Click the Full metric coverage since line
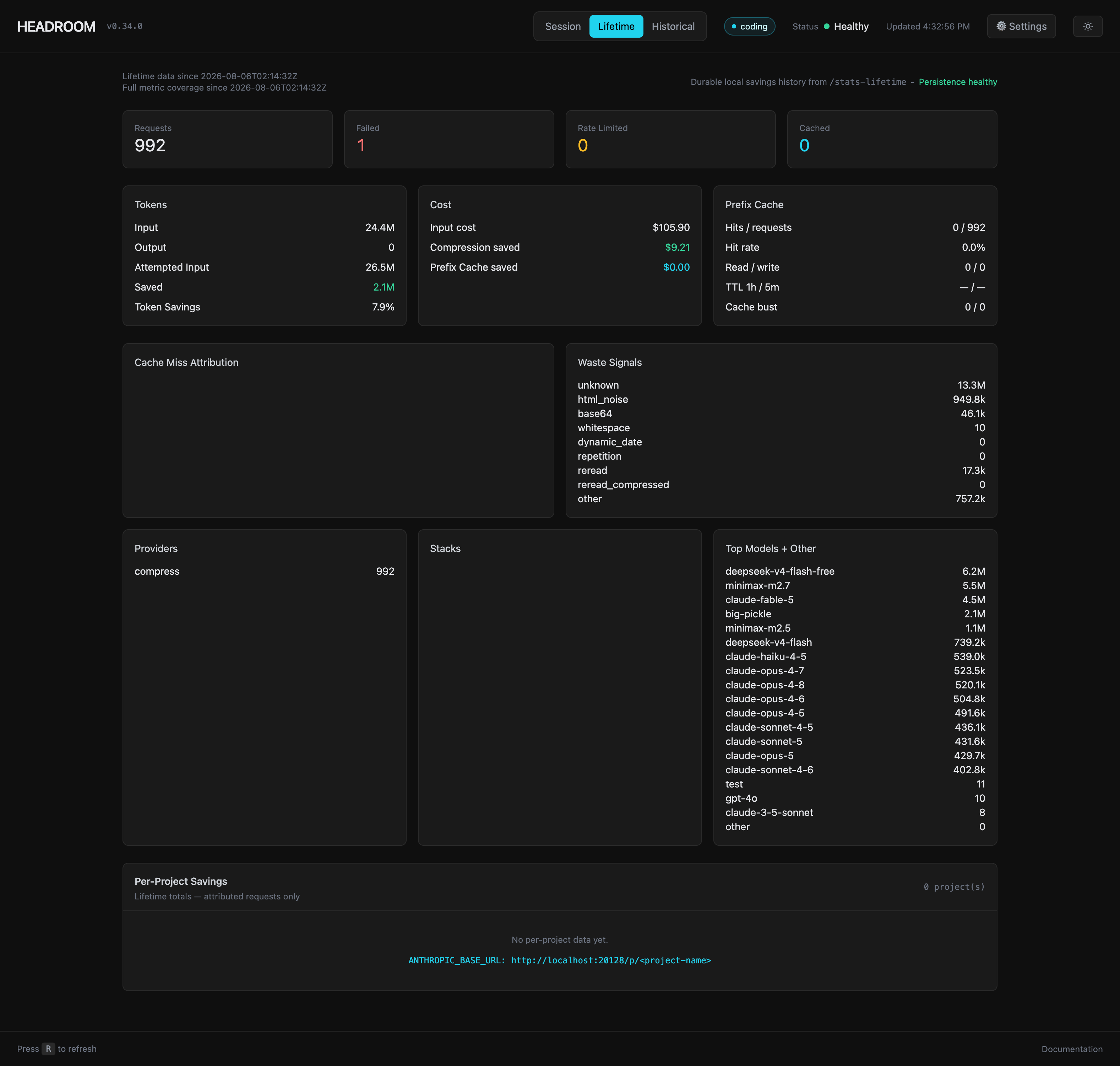The image size is (1120, 1066). [224, 87]
